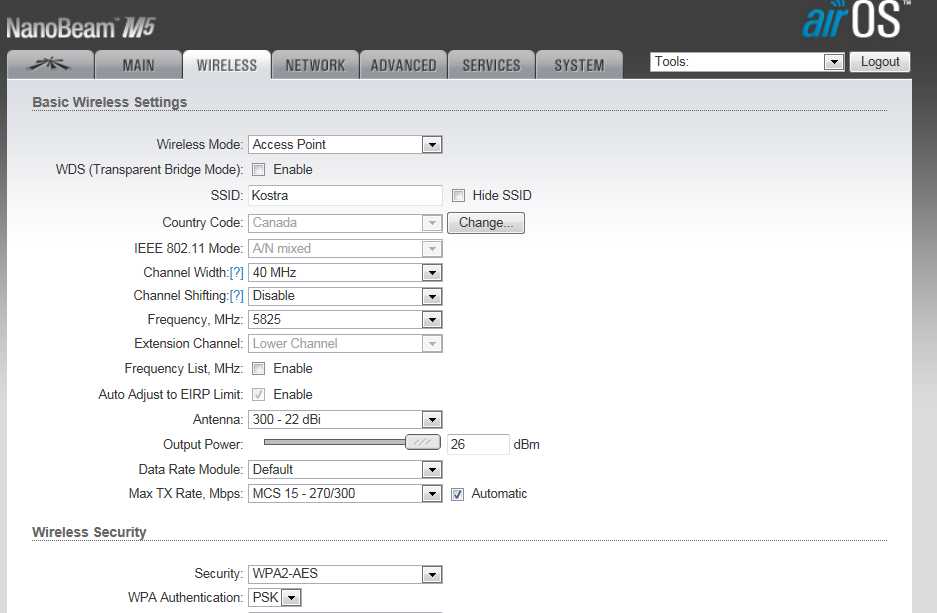Switch to the MAIN tab
Viewport: 937px width, 613px height.
(138, 65)
